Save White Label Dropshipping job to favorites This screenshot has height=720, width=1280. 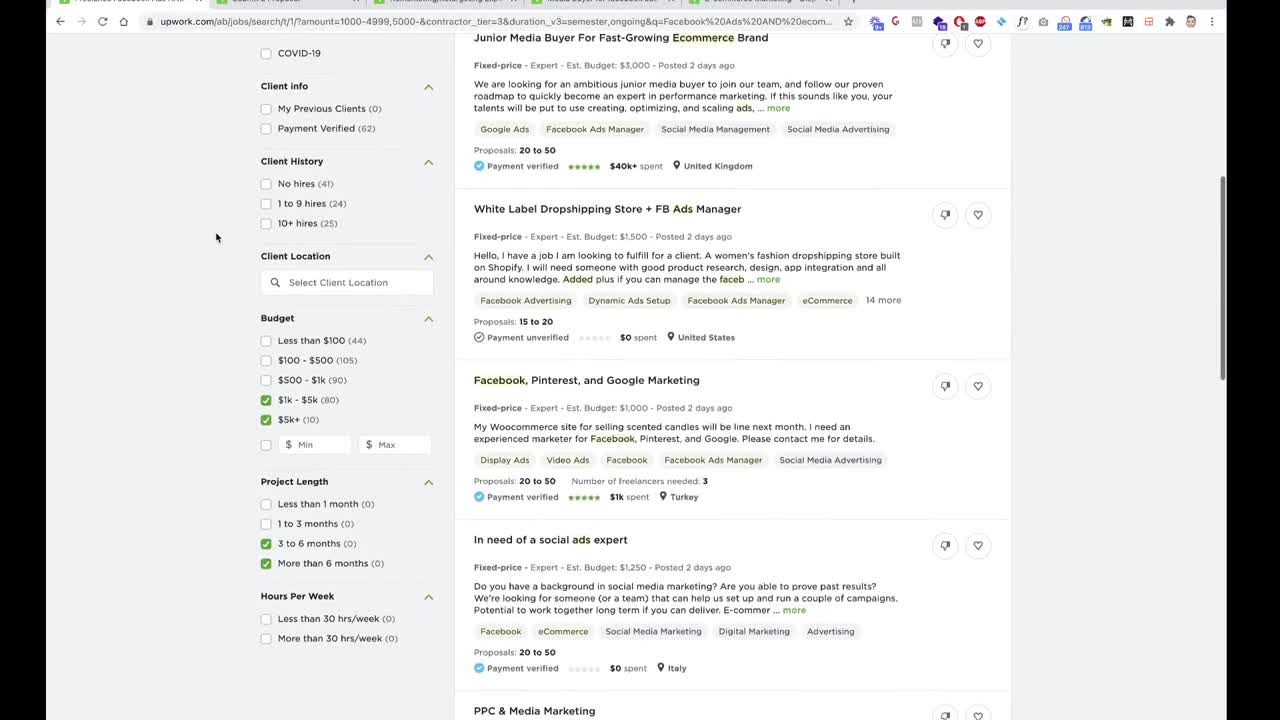(x=978, y=214)
